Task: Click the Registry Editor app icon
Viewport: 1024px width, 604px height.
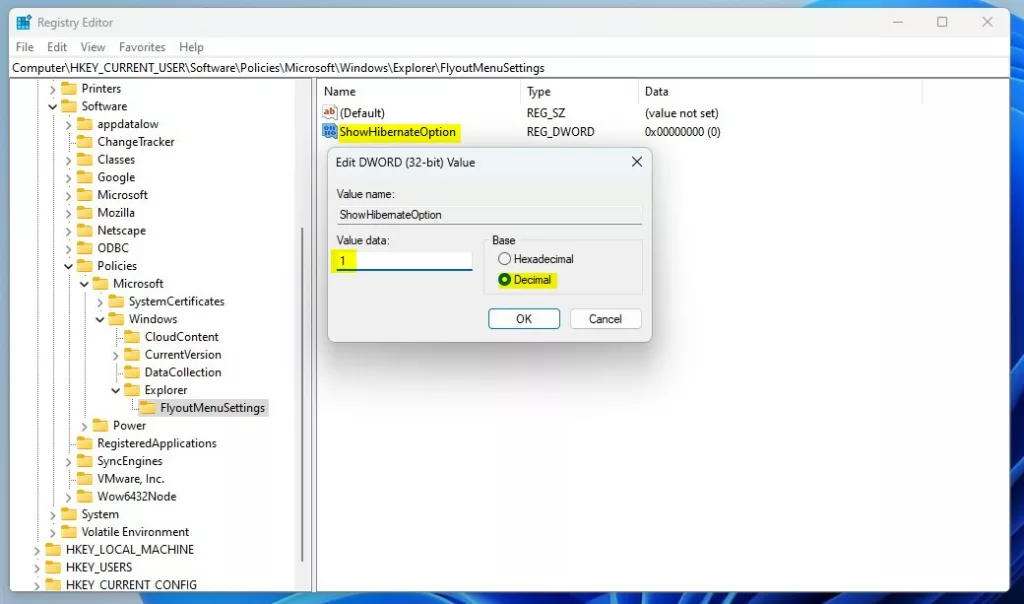Action: (24, 22)
